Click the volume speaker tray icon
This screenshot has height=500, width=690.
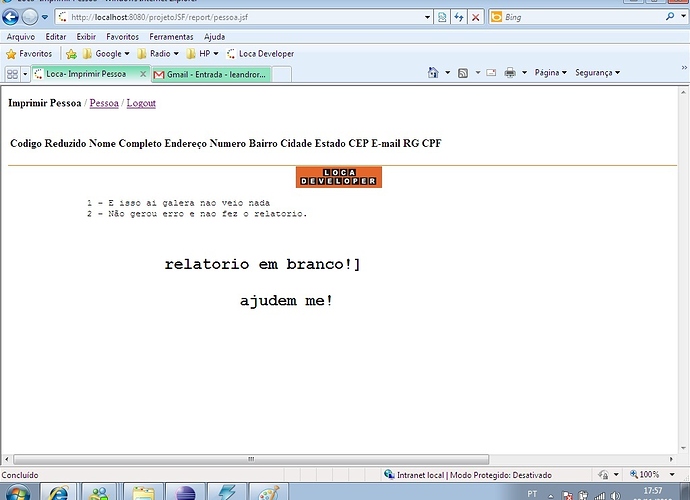(x=616, y=496)
